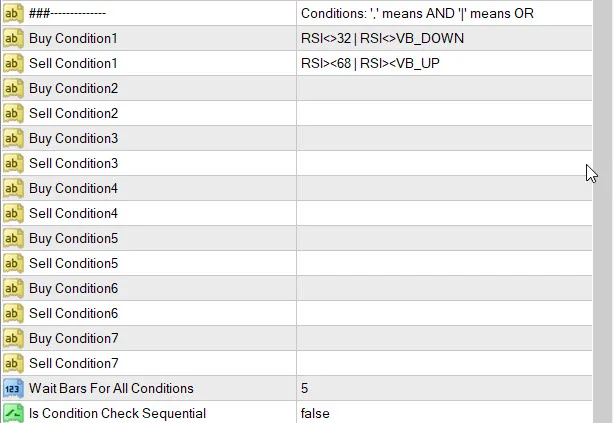
Task: Edit the Buy Condition1 RSI value field
Action: (382, 38)
